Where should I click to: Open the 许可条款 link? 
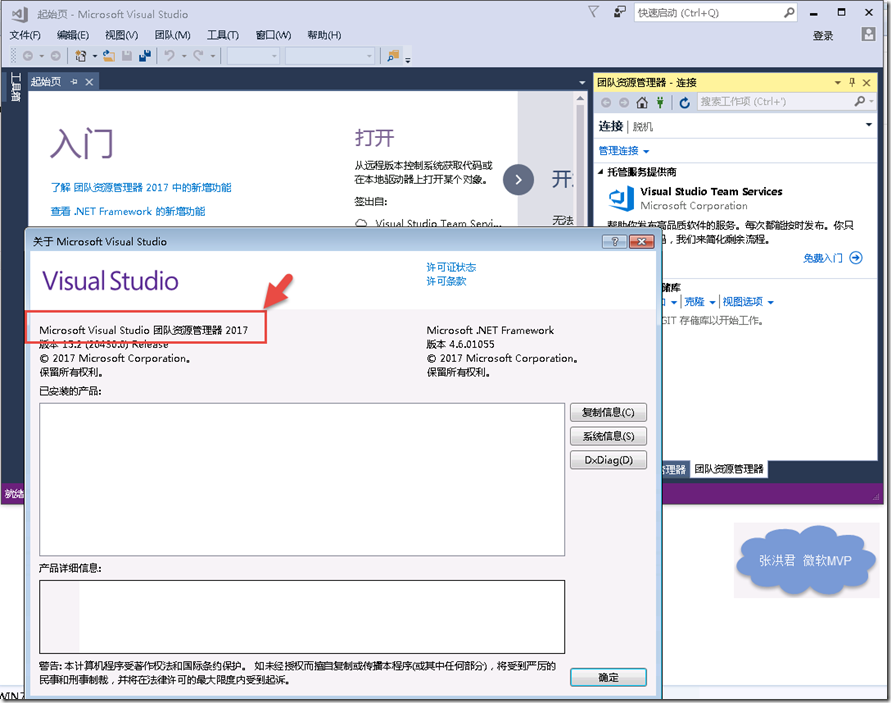click(446, 281)
